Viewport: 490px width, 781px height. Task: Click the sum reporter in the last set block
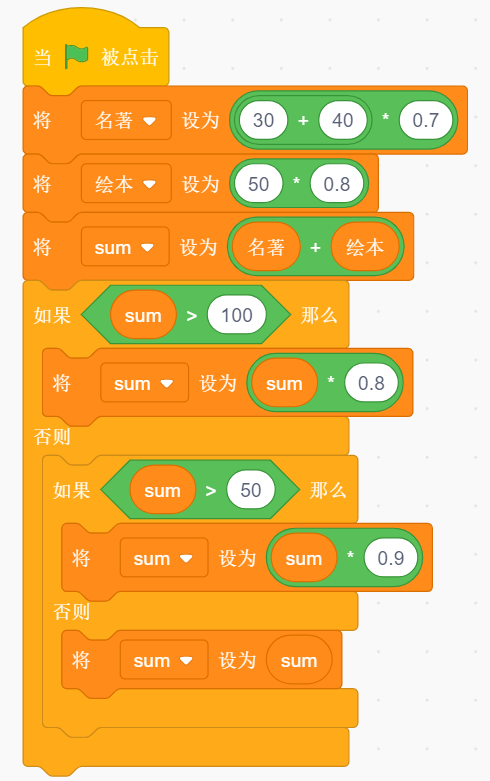299,660
